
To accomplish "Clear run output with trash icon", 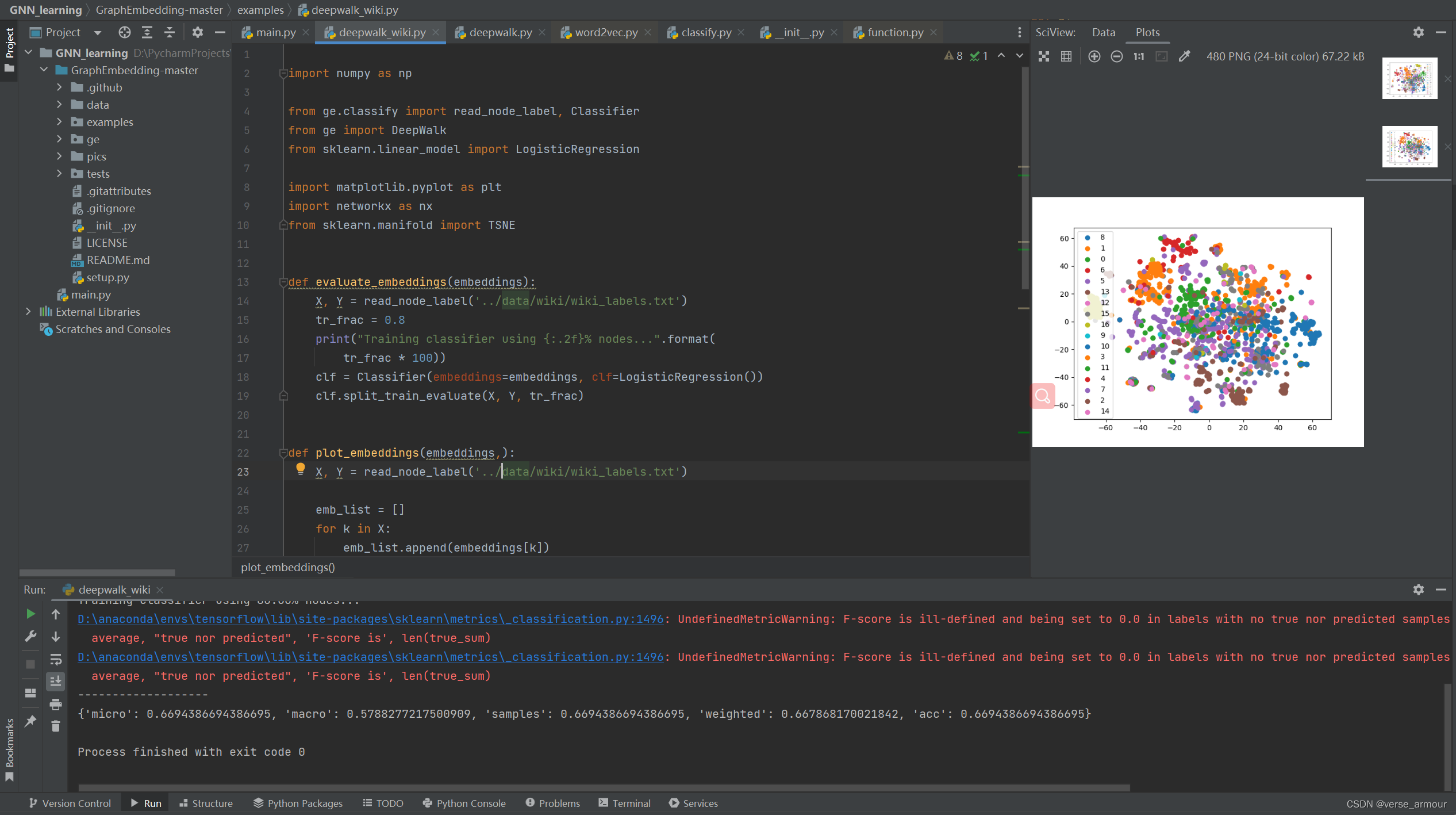I will tap(56, 726).
